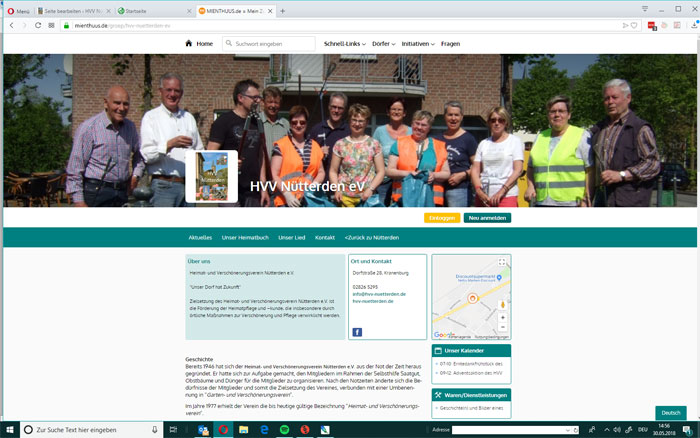This screenshot has width=700, height=438.
Task: Open the hvv-nuetterden.de website link
Action: click(373, 301)
